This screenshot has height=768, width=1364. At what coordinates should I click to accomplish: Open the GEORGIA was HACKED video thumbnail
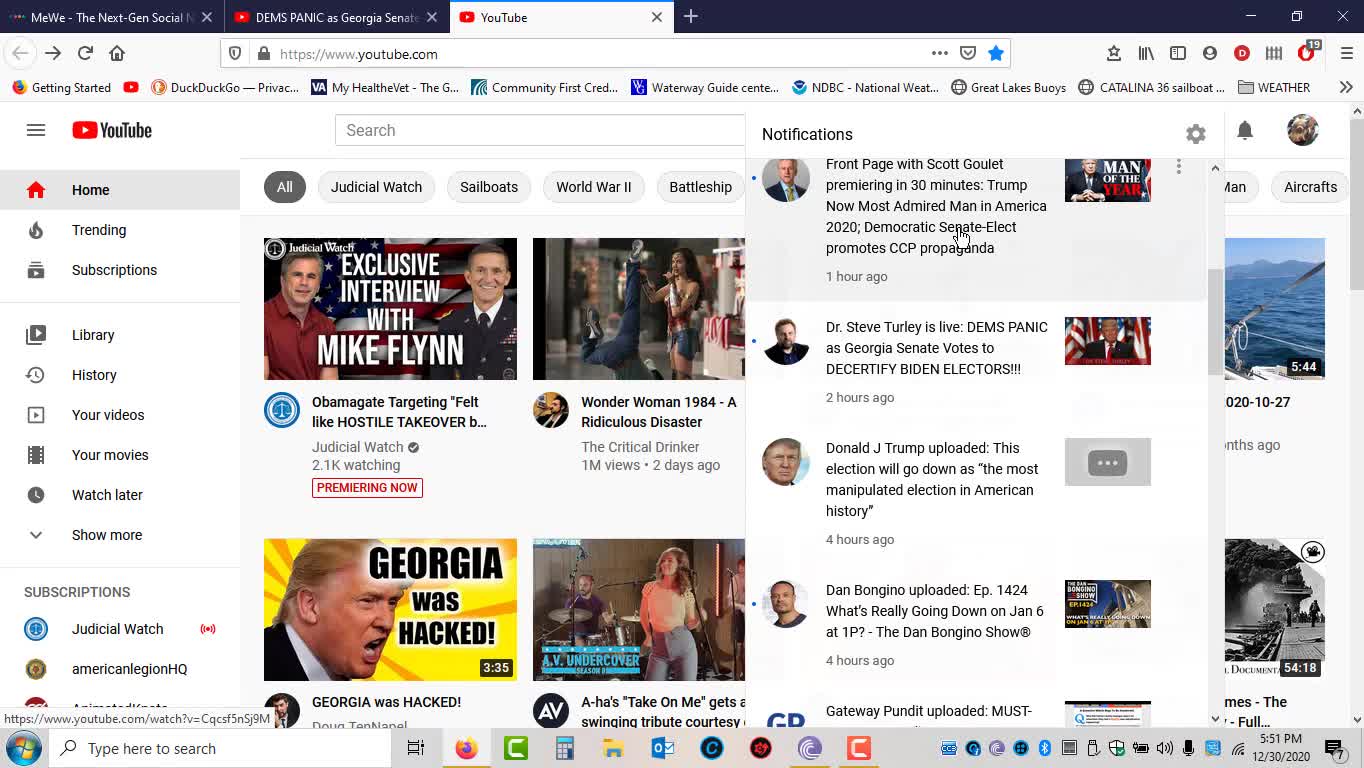(x=390, y=610)
